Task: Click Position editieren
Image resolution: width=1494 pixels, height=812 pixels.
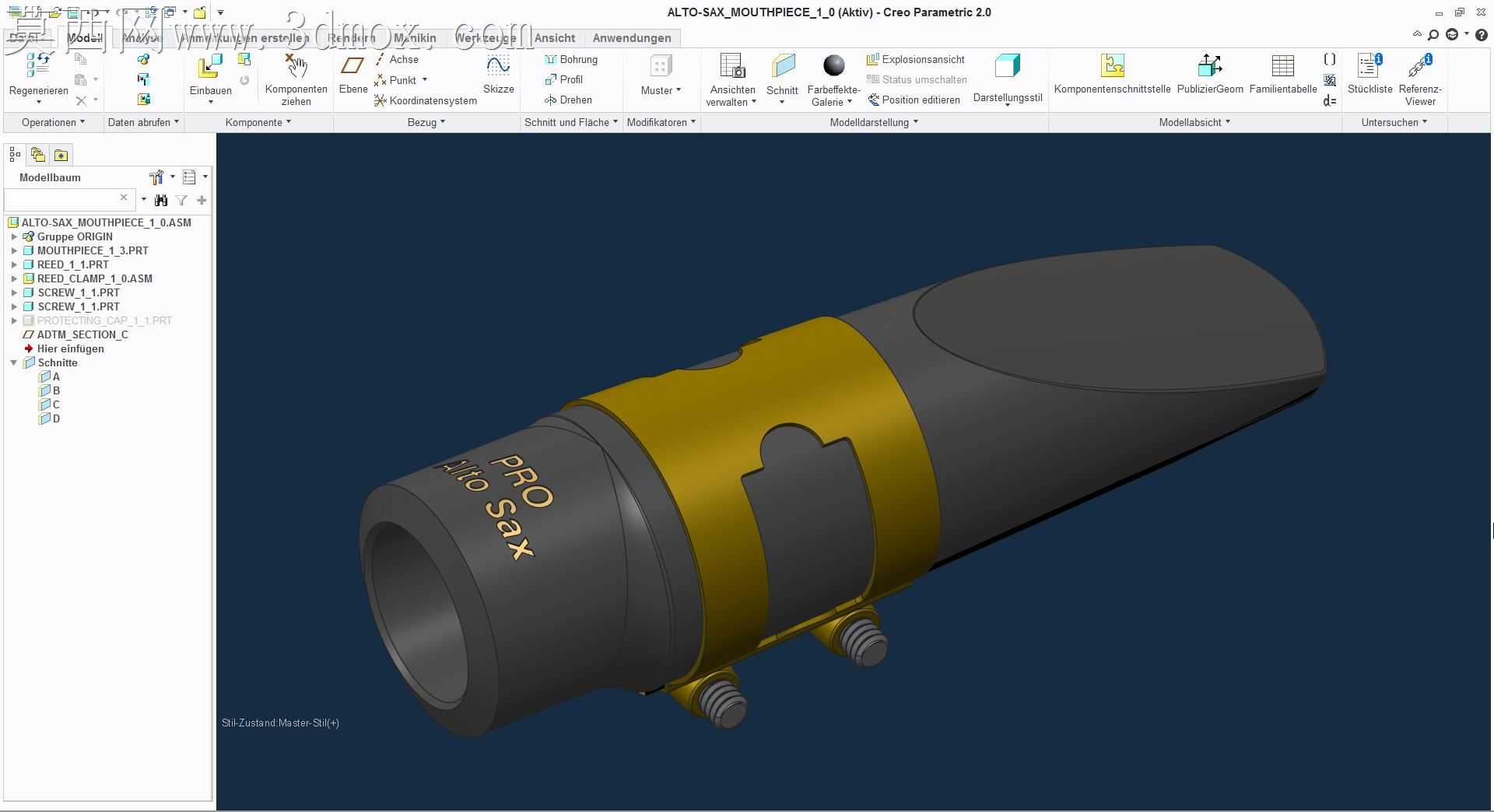Action: [x=914, y=100]
